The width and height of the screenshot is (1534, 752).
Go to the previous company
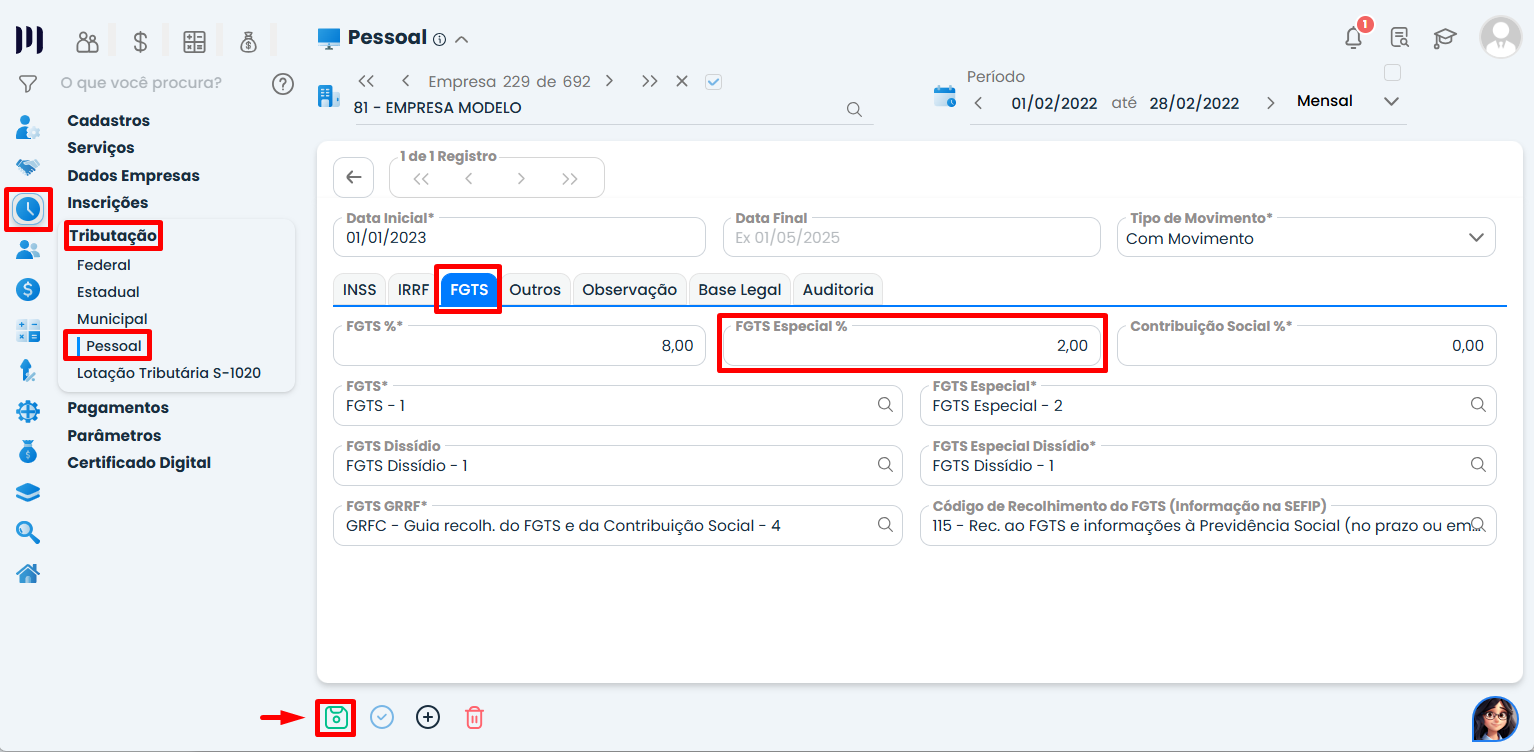405,81
